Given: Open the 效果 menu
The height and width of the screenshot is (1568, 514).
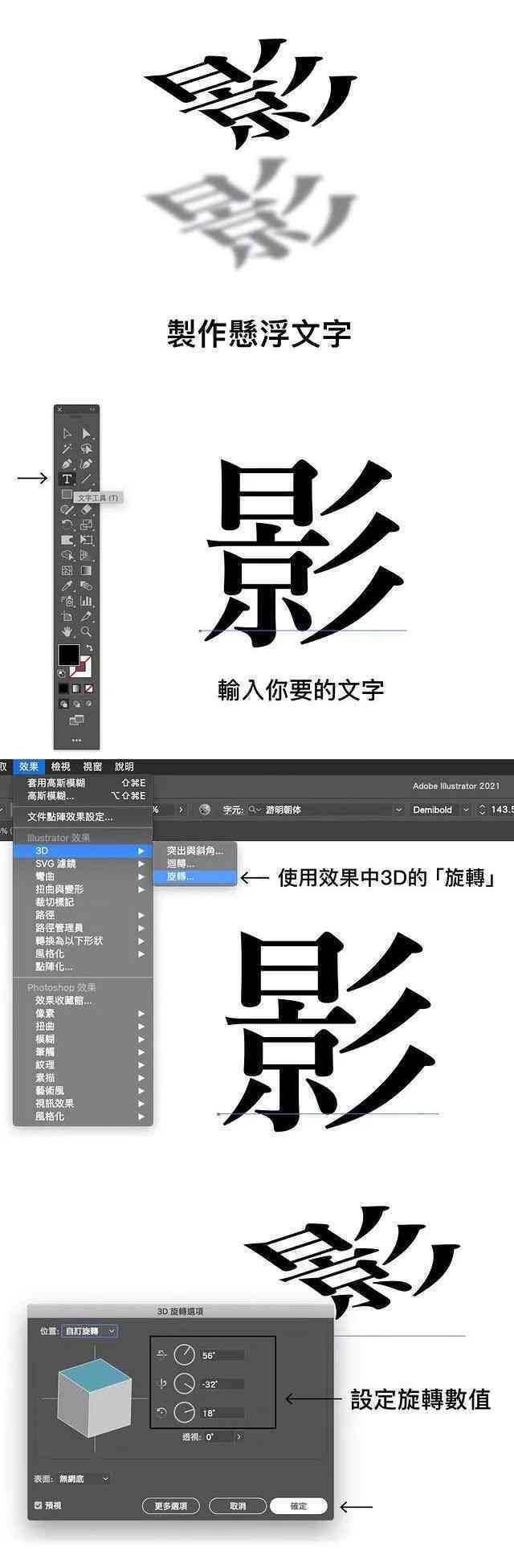Looking at the screenshot, I should click(x=29, y=766).
